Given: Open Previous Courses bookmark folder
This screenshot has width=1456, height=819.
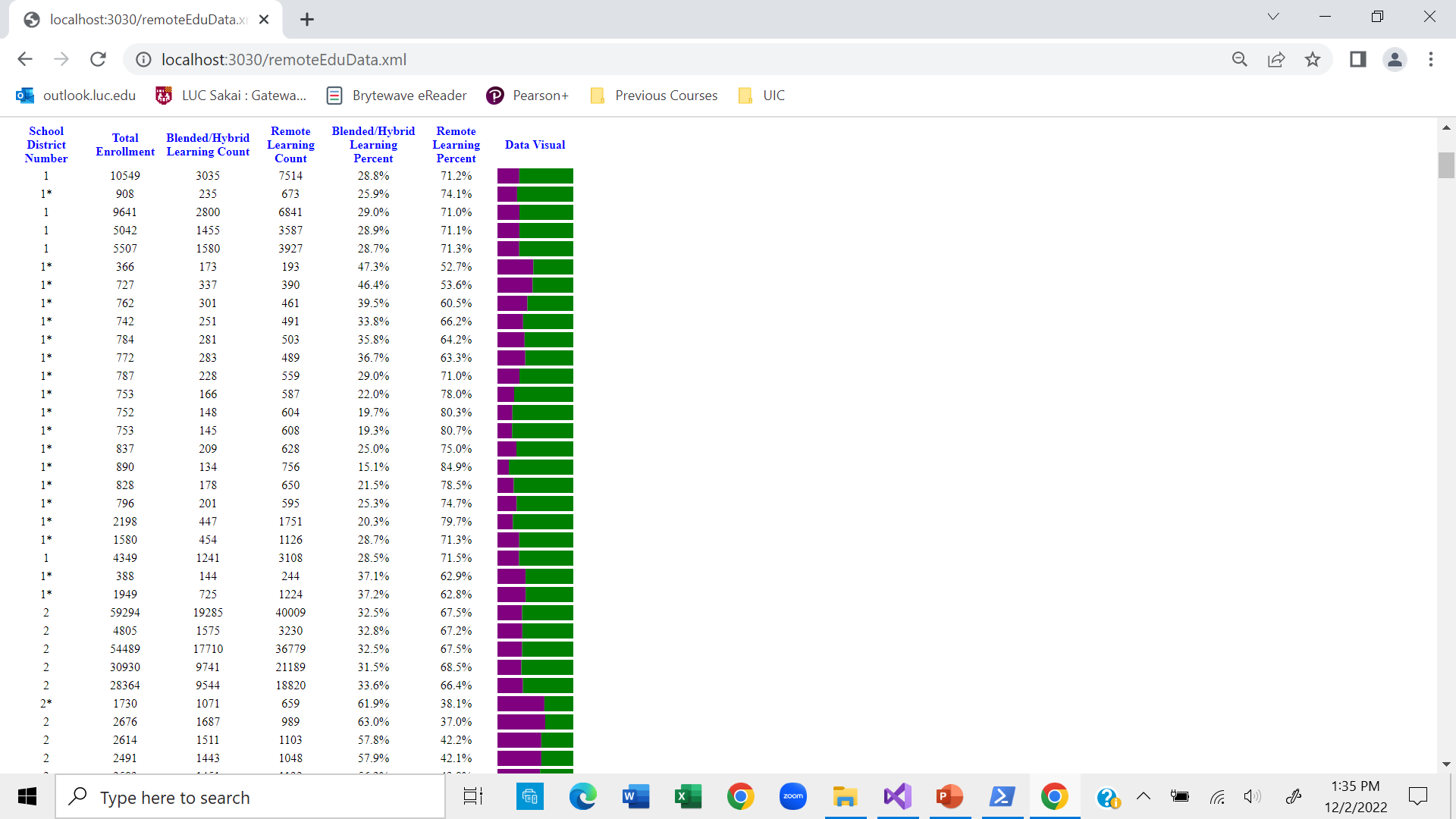Looking at the screenshot, I should click(654, 96).
